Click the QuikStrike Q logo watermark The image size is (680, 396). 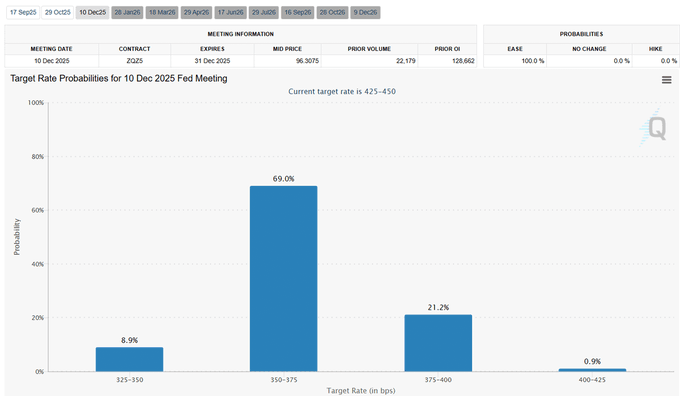coord(653,128)
